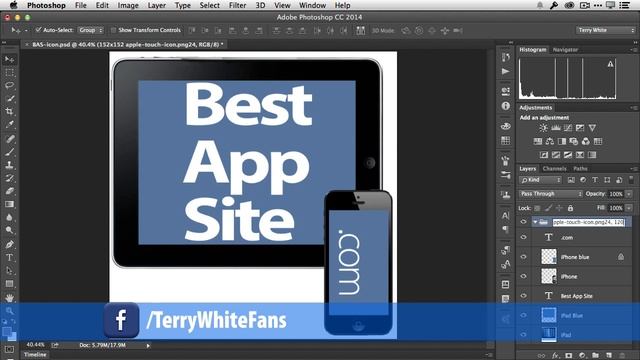Select the Healing Brush tool
This screenshot has height=360, width=640.
tap(9, 139)
